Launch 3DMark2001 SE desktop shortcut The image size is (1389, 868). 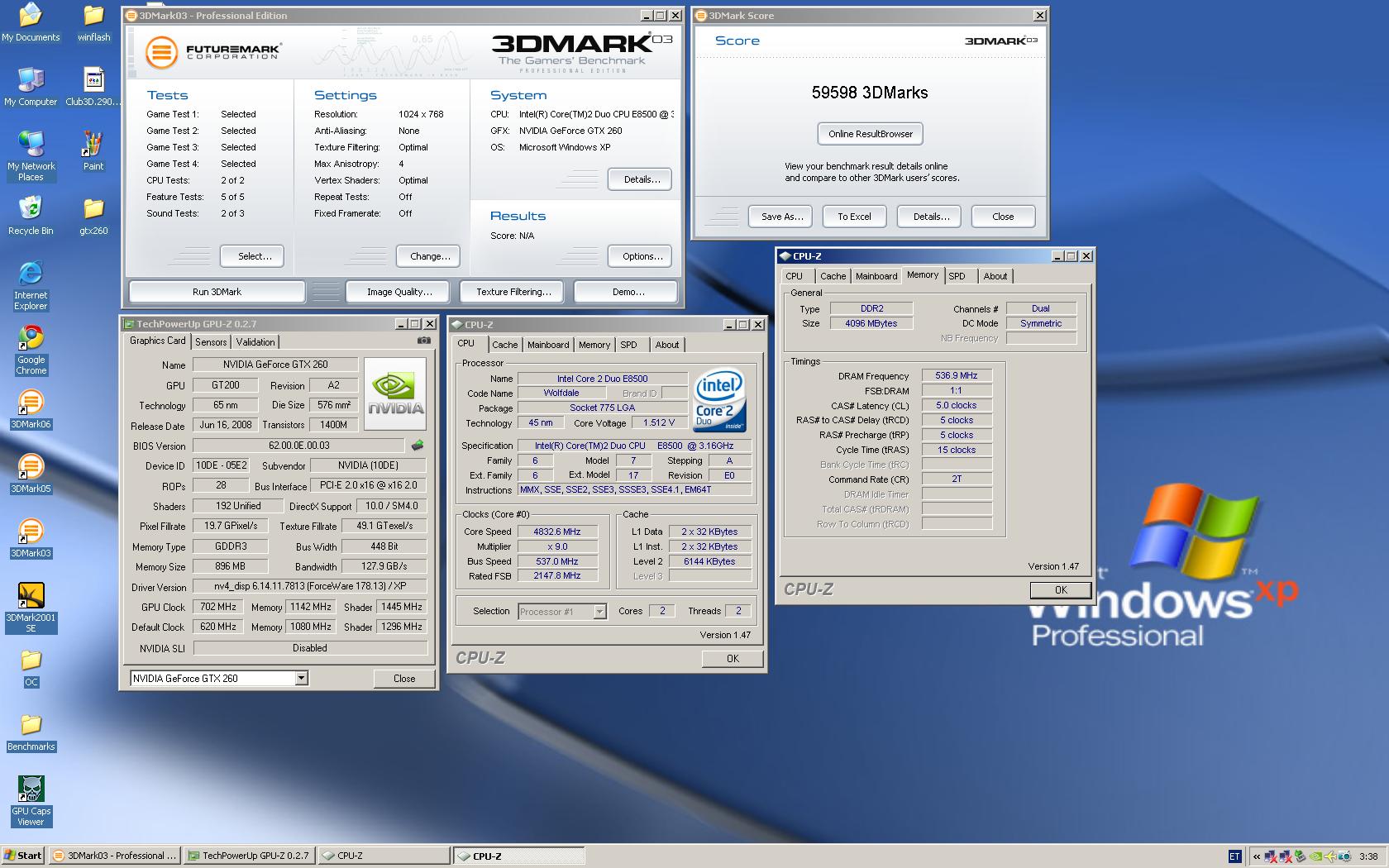pos(31,608)
